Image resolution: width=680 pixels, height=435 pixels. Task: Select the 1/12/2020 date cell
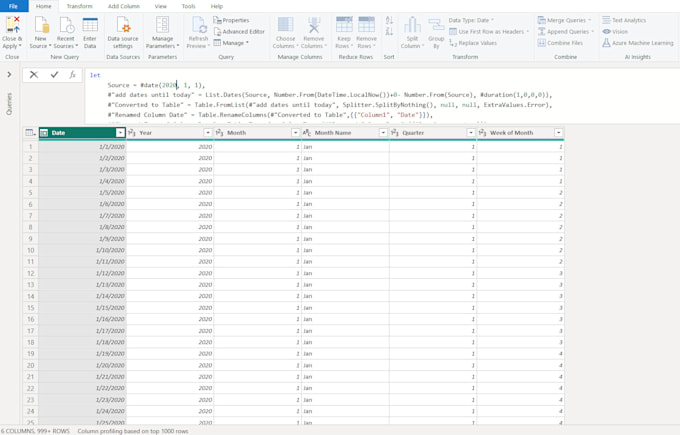click(x=82, y=273)
